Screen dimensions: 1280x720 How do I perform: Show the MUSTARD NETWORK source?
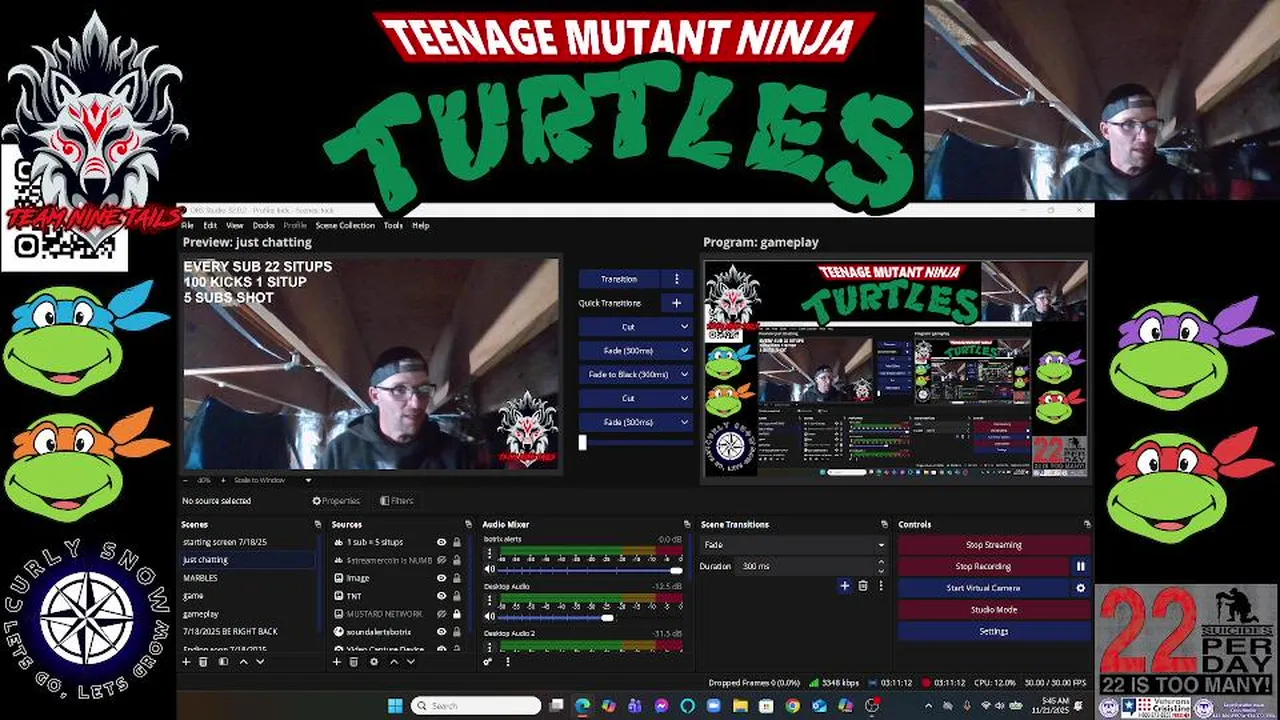point(441,614)
